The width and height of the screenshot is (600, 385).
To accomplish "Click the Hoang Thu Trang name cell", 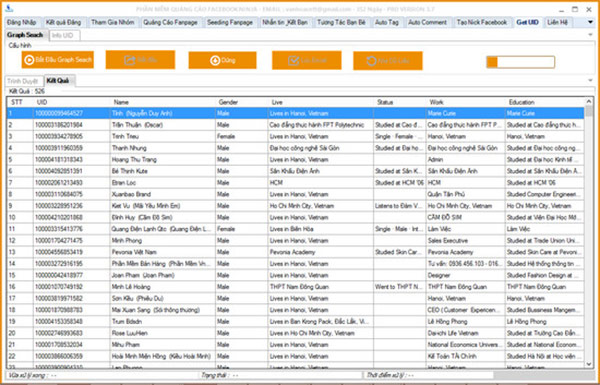I will (163, 159).
